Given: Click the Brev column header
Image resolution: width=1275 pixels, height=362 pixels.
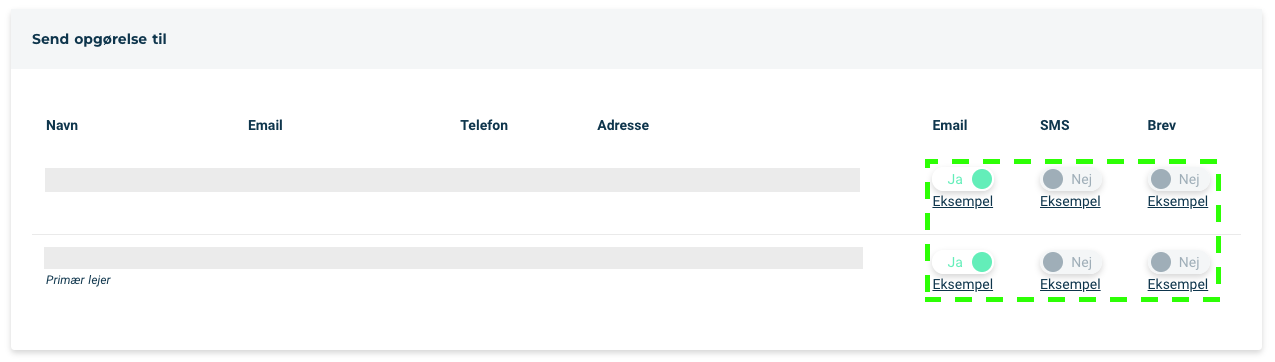Looking at the screenshot, I should pyautogui.click(x=1162, y=125).
